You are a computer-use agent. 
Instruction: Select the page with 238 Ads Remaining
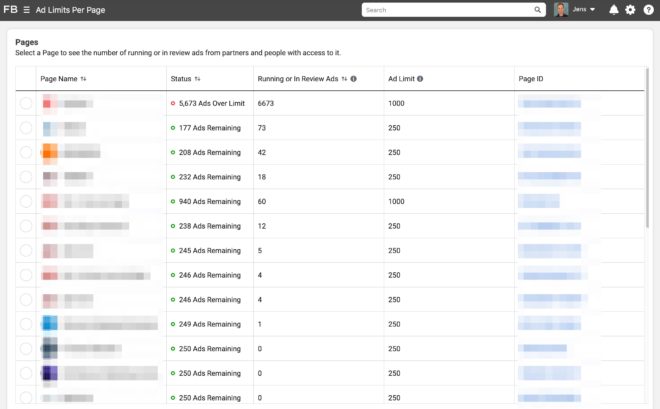point(26,226)
